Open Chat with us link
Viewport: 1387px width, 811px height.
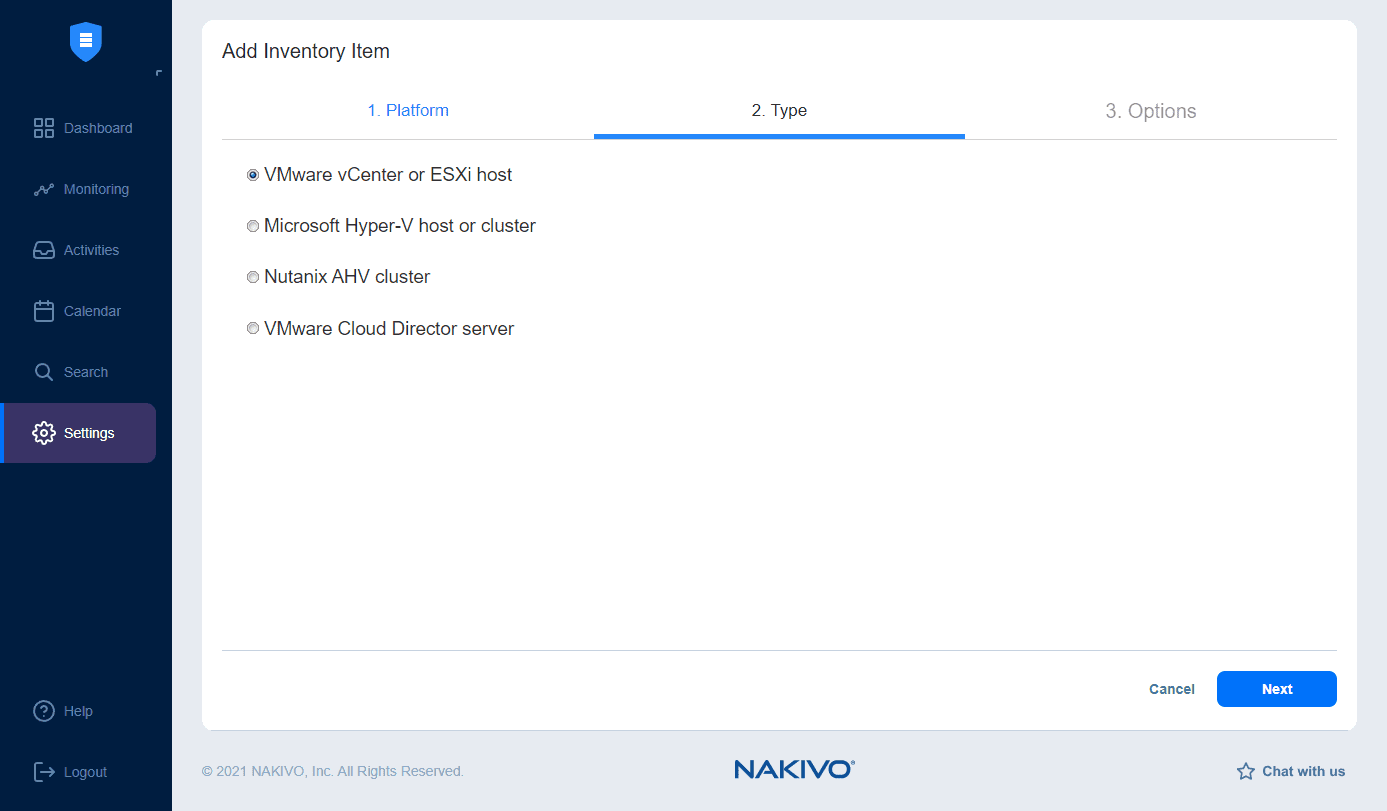pos(1304,771)
